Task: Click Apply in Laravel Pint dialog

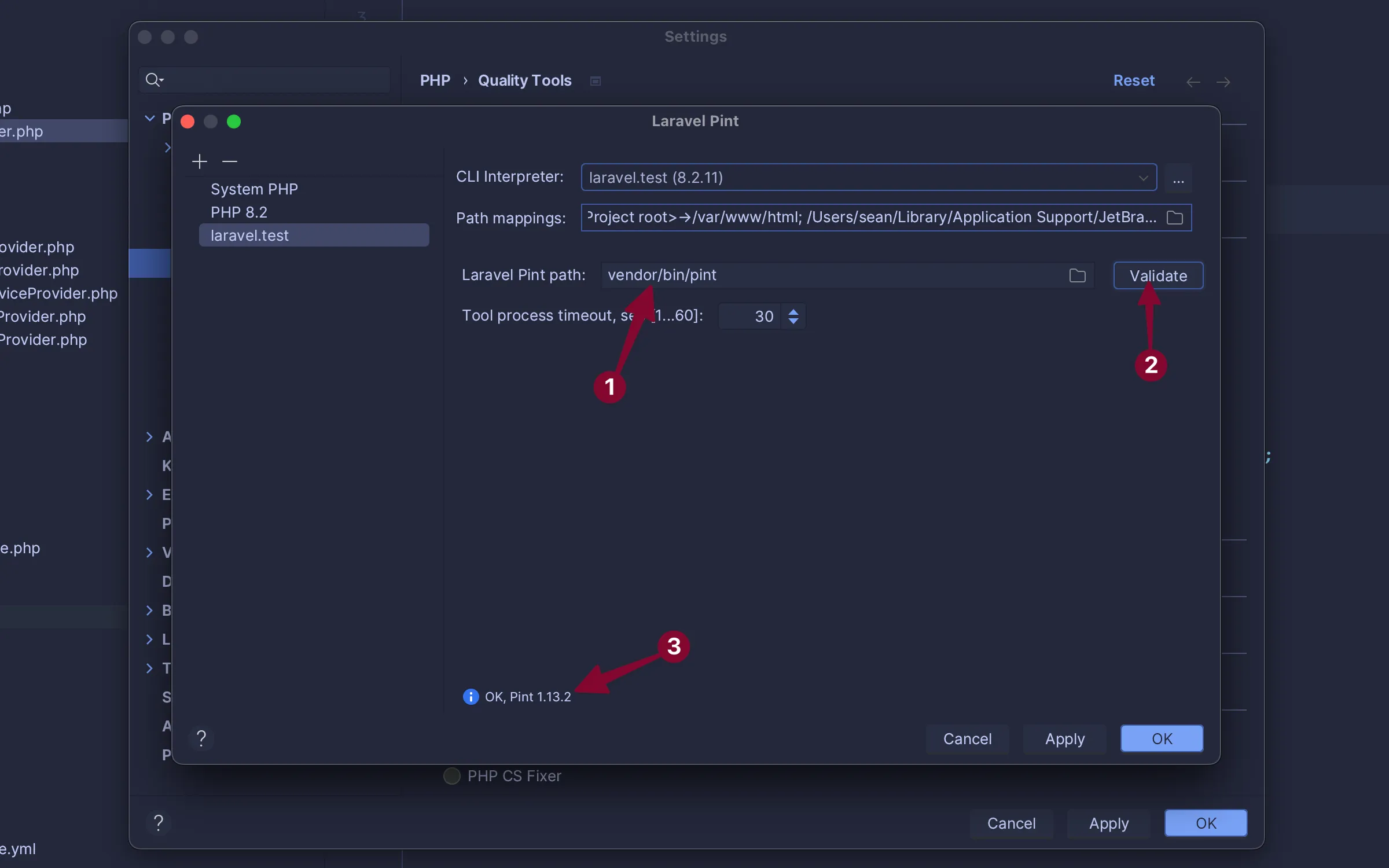Action: pyautogui.click(x=1064, y=739)
